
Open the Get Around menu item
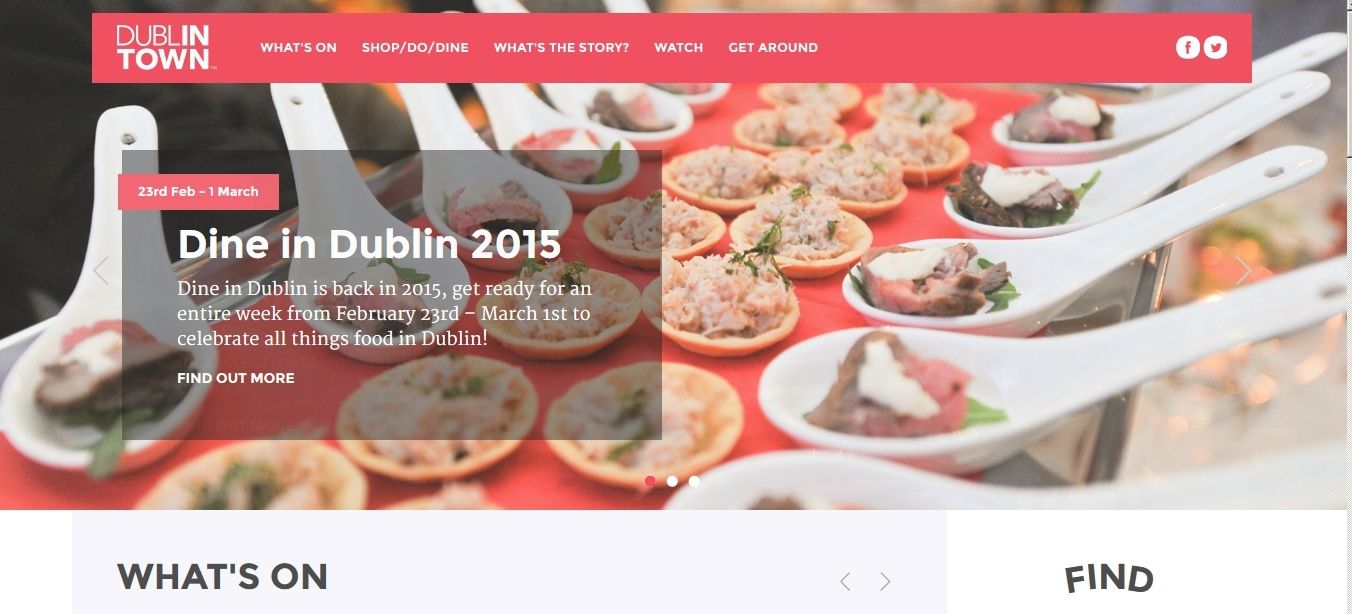pos(773,47)
